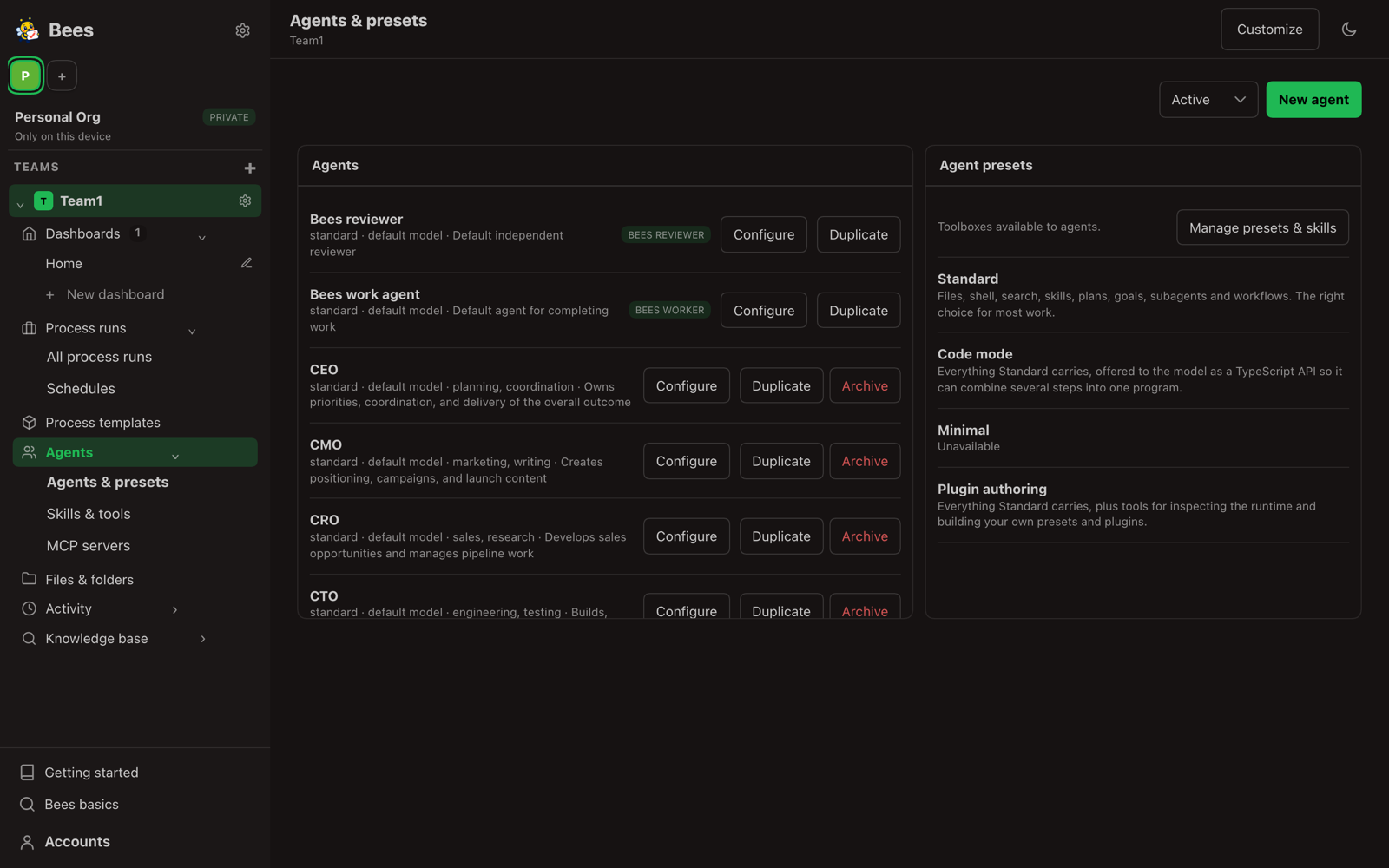Expand the Knowledge base chevron
The width and height of the screenshot is (1389, 868).
[203, 639]
